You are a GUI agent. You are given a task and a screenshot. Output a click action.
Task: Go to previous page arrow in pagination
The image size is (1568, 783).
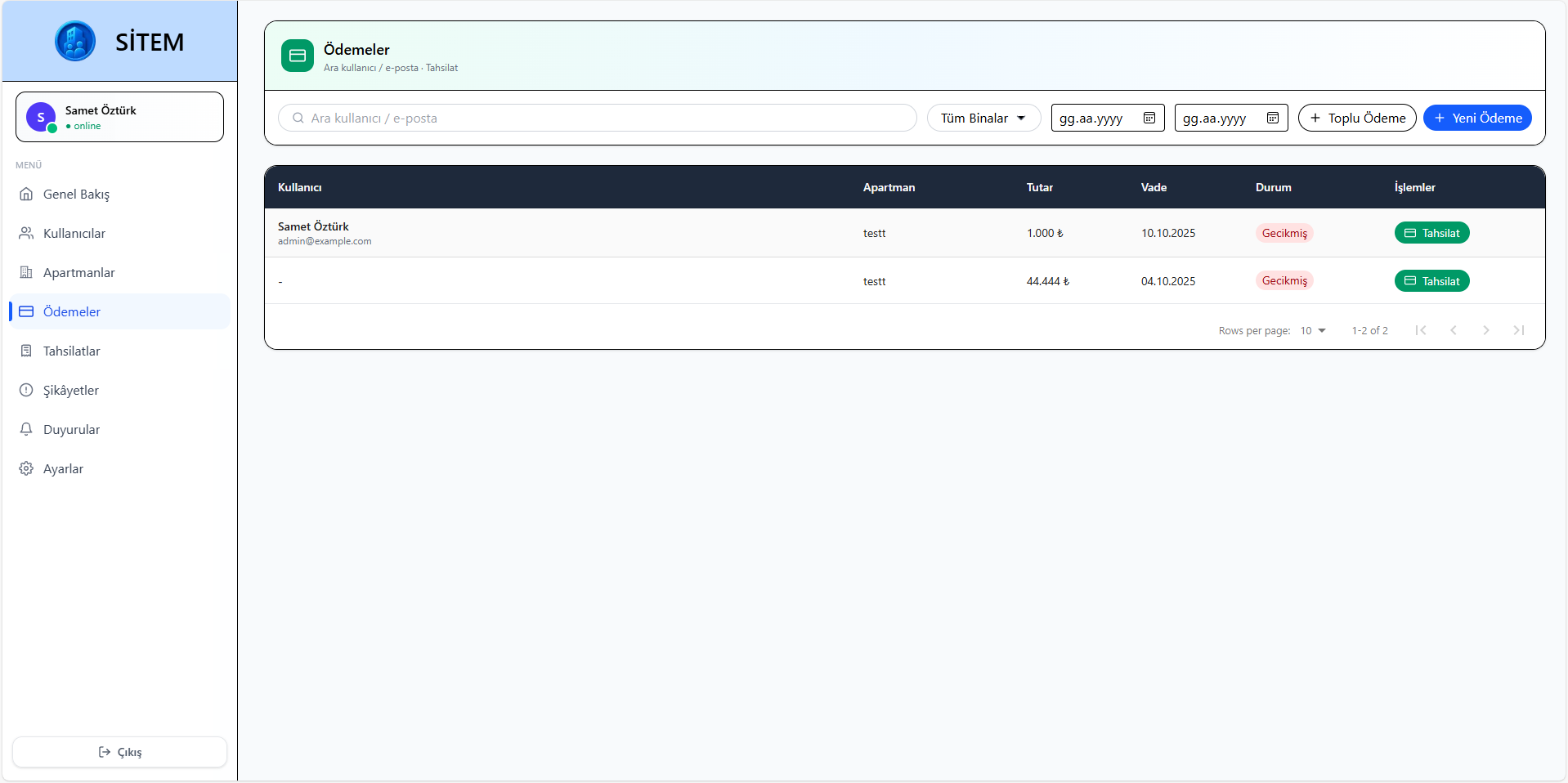[1454, 330]
